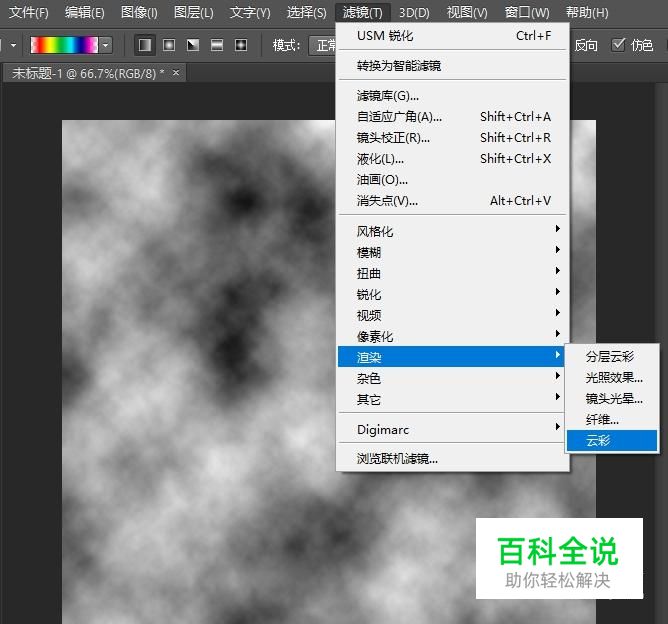The height and width of the screenshot is (624, 668).
Task: Open the 3D(D) menu
Action: coord(414,12)
